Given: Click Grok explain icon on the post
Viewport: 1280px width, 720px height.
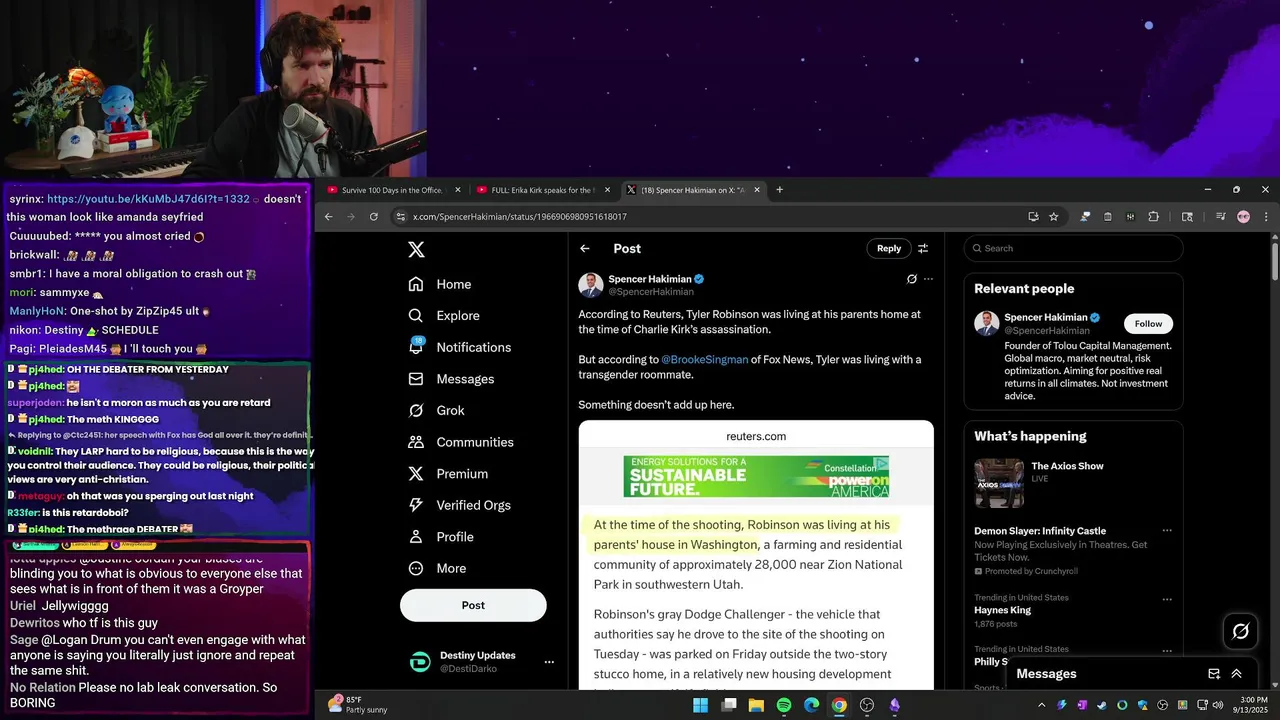Looking at the screenshot, I should (x=911, y=279).
